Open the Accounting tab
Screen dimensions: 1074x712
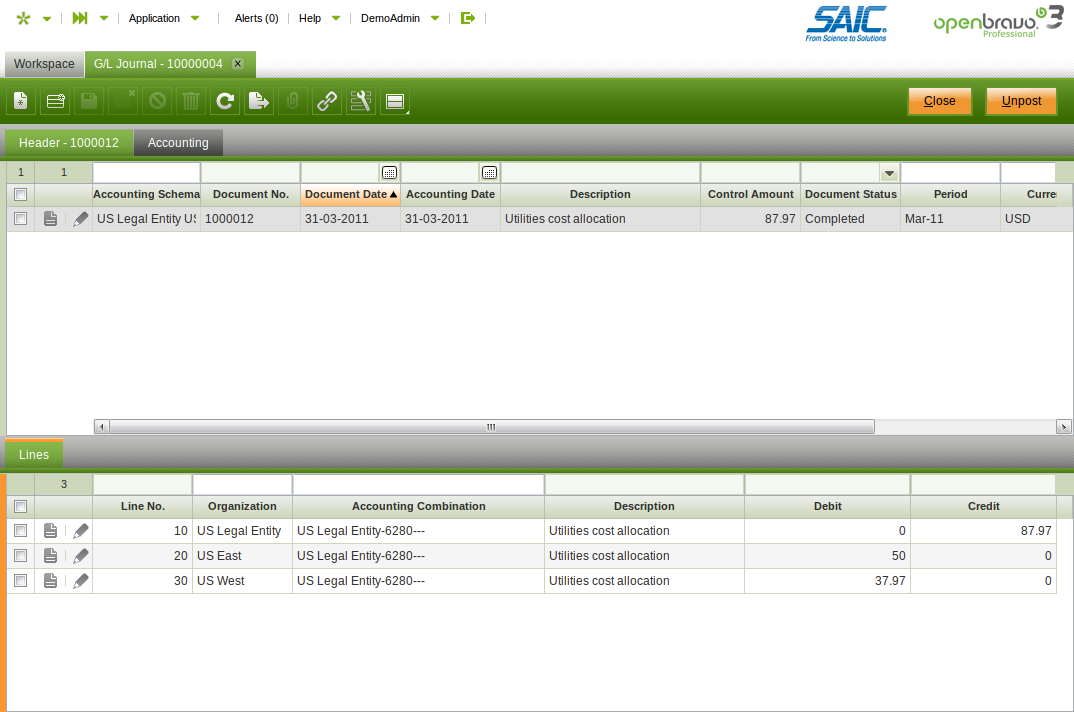click(x=178, y=143)
